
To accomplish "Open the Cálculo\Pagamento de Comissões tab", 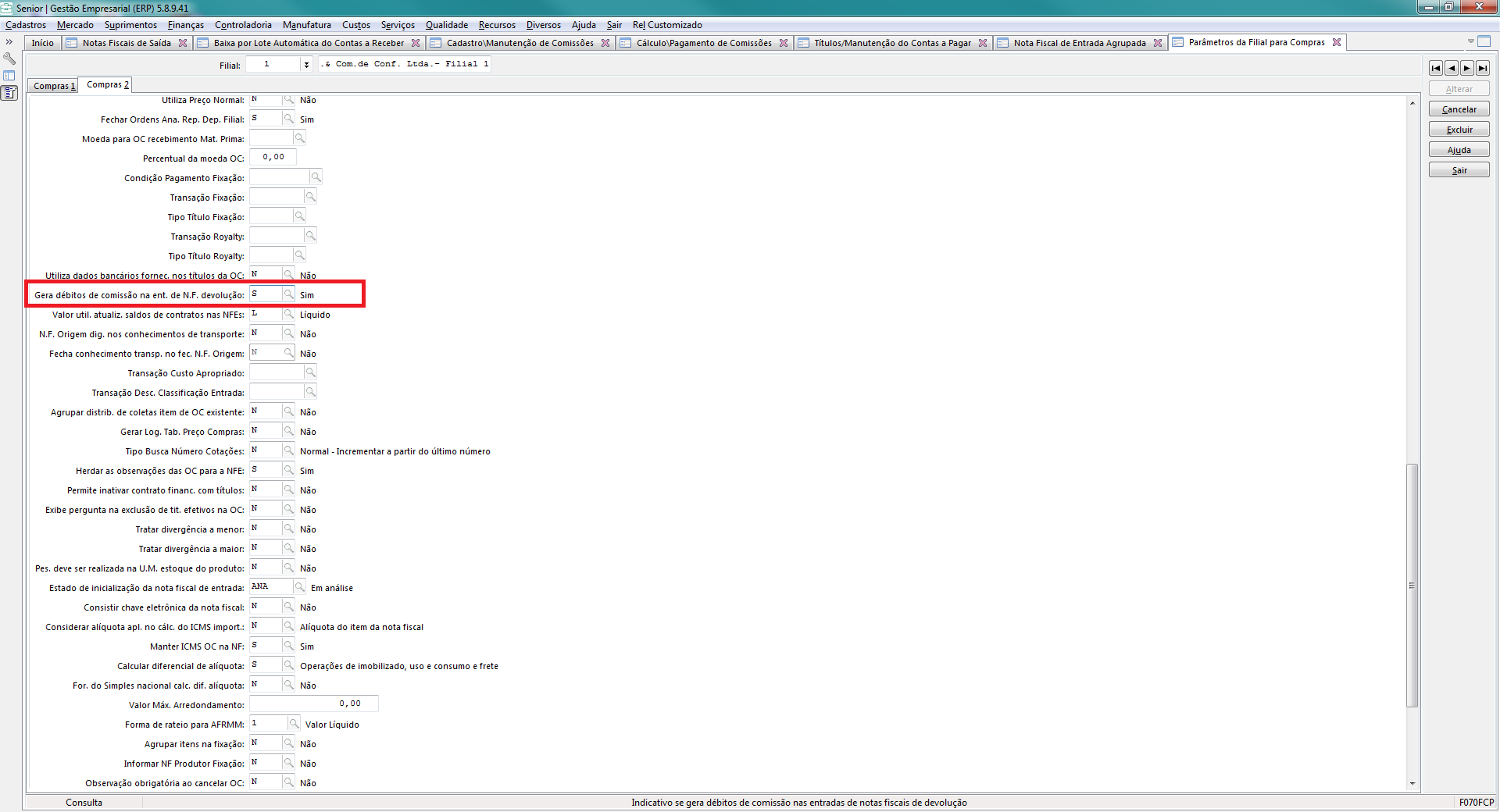I will click(703, 43).
